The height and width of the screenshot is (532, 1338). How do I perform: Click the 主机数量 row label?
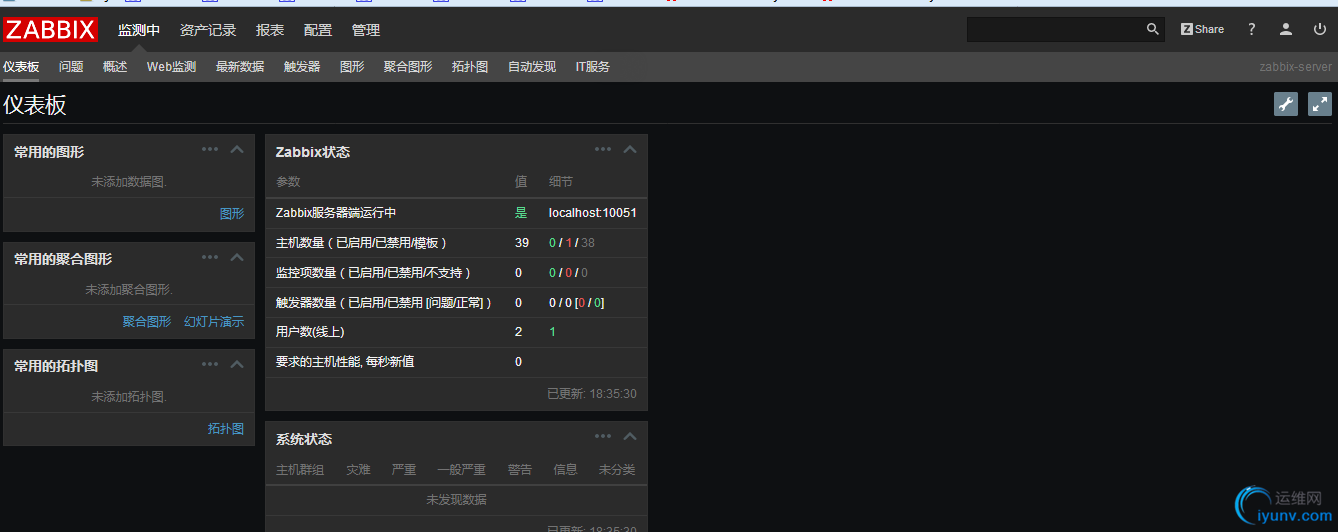[361, 243]
